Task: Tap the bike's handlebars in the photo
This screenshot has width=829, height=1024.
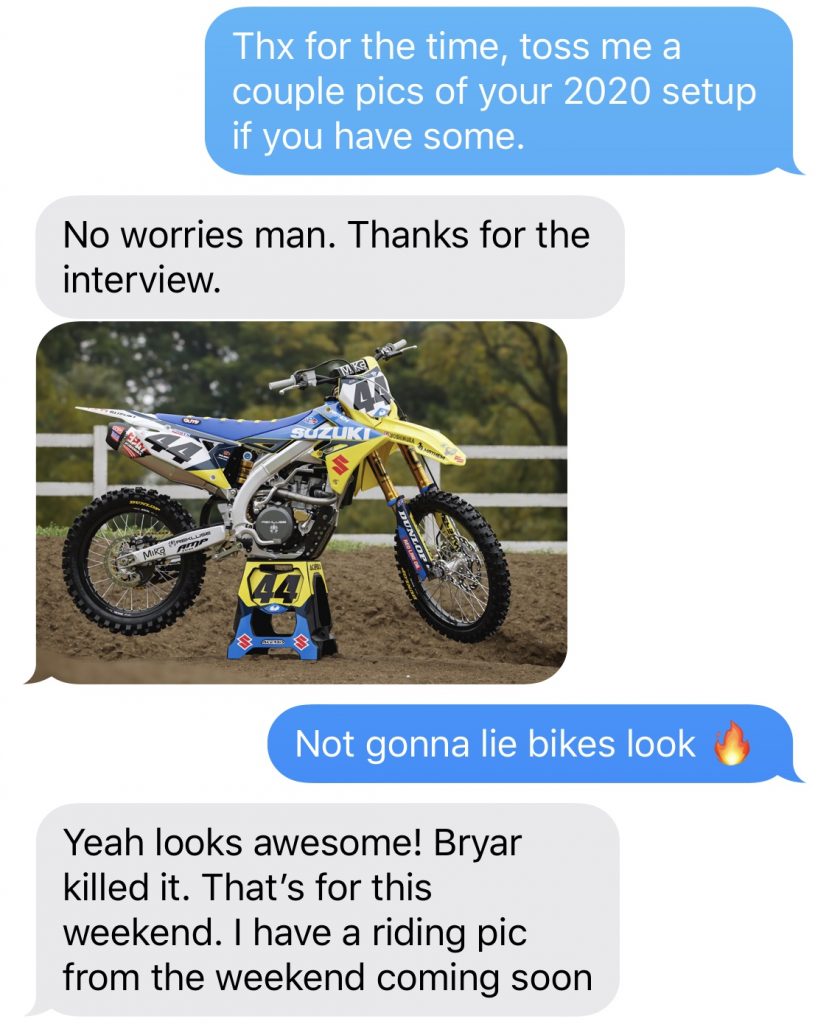Action: [x=340, y=368]
